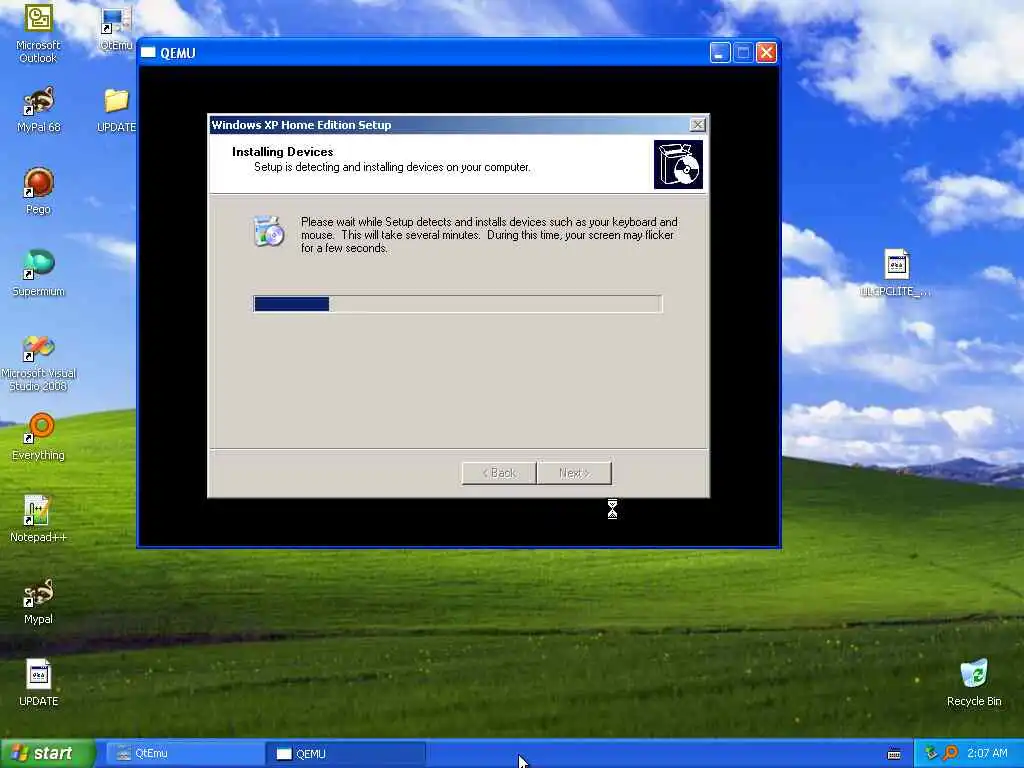Minimize the QEMU window
Viewport: 1024px width, 768px height.
pos(720,52)
